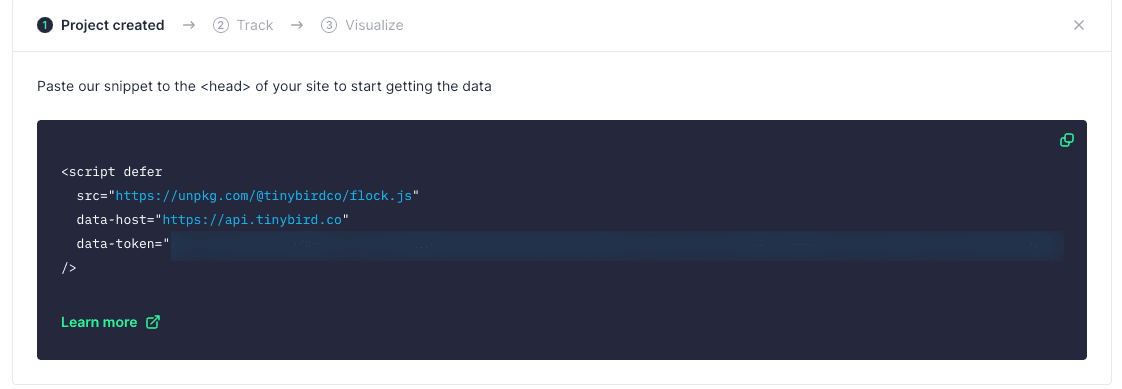
Task: Click the arrow between Track and Visualize
Action: 297,25
